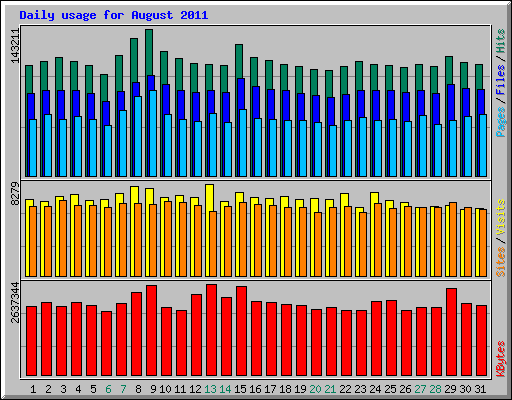Click weekend day 28 label
Image resolution: width=512 pixels, height=400 pixels.
(435, 389)
